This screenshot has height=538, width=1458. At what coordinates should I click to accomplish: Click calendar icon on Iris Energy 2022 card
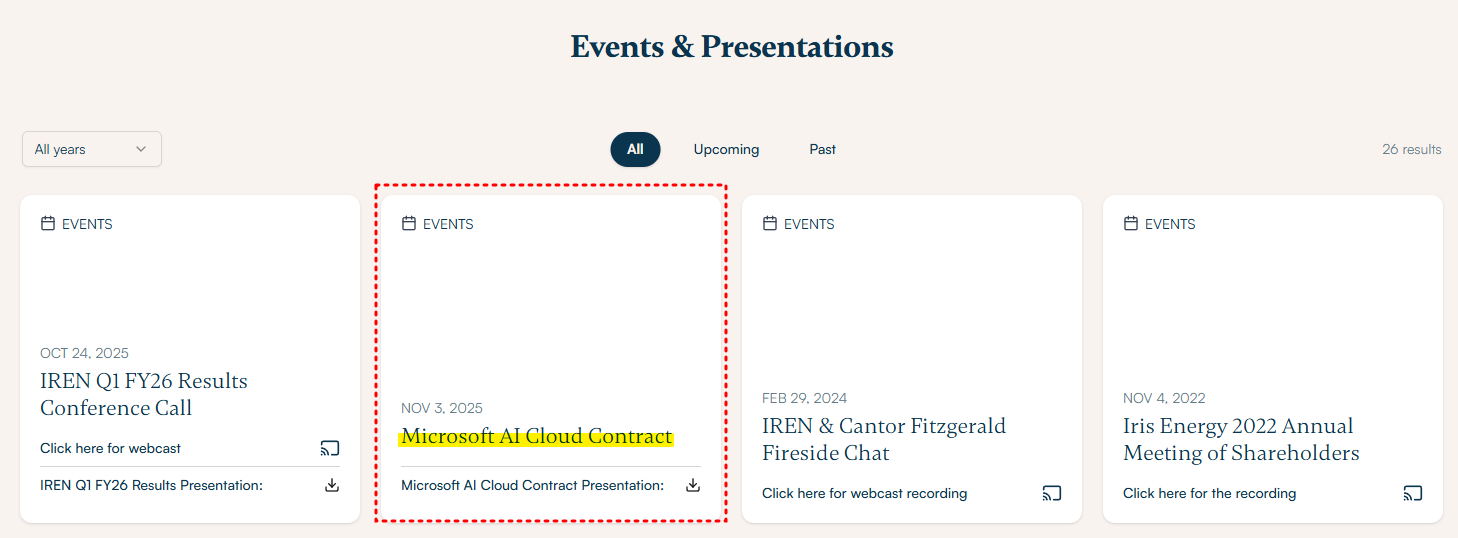(x=1131, y=224)
